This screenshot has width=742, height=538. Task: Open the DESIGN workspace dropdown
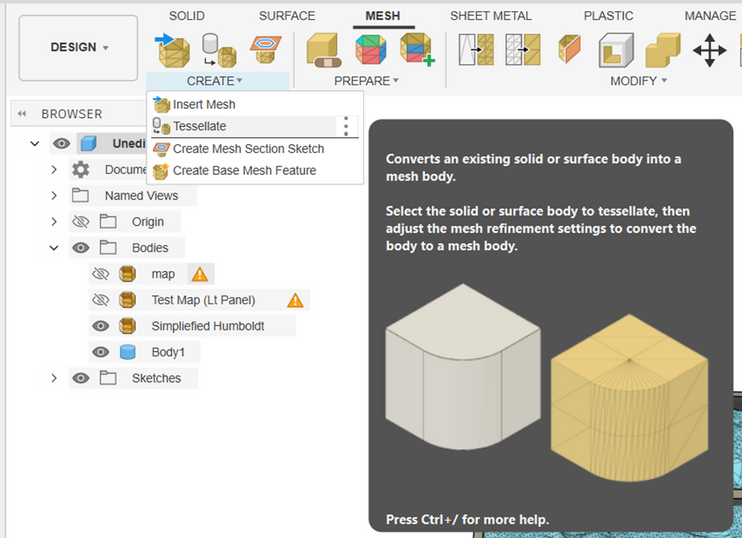point(78,47)
